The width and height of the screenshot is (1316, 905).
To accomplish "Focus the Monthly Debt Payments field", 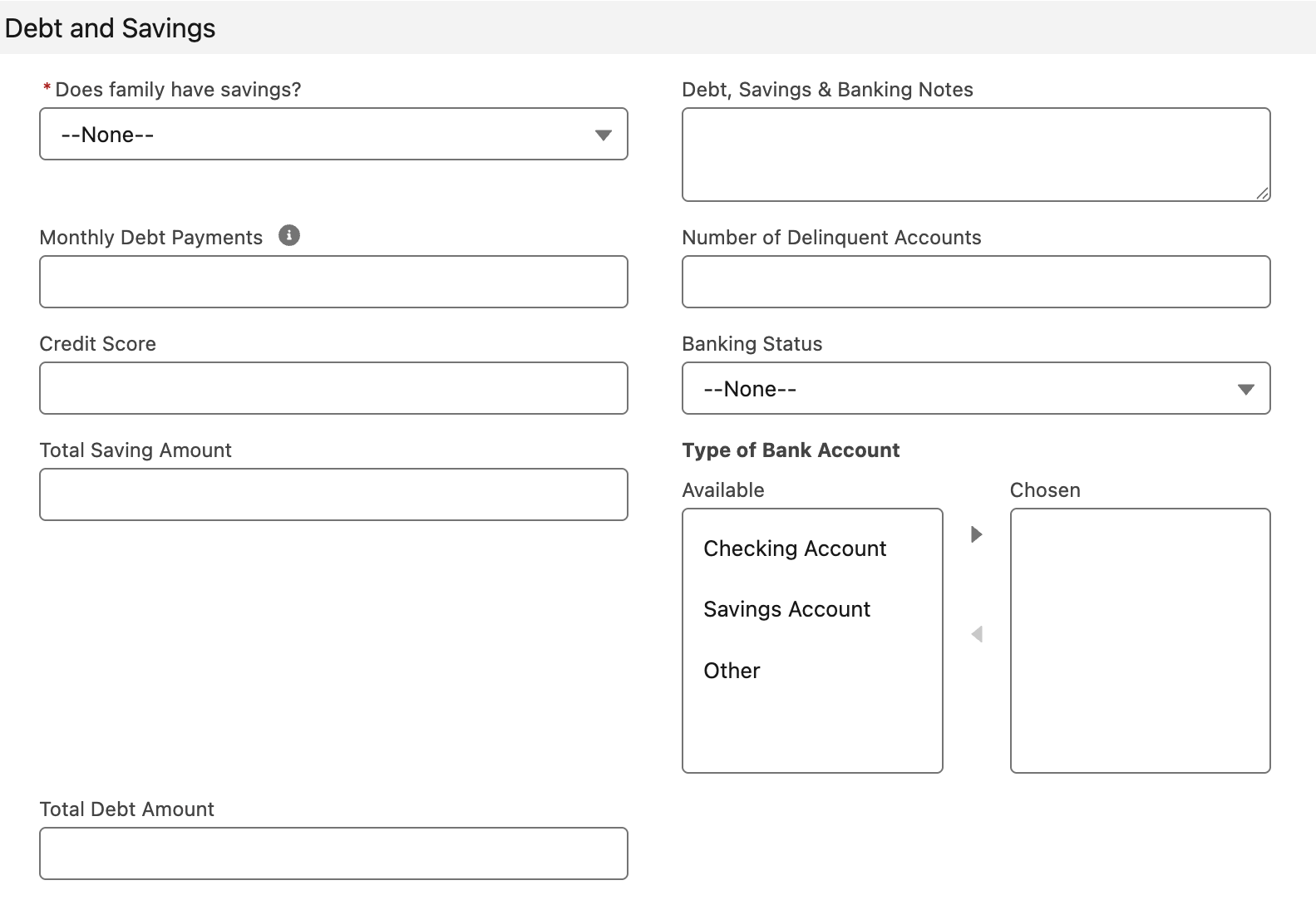I will (x=333, y=282).
